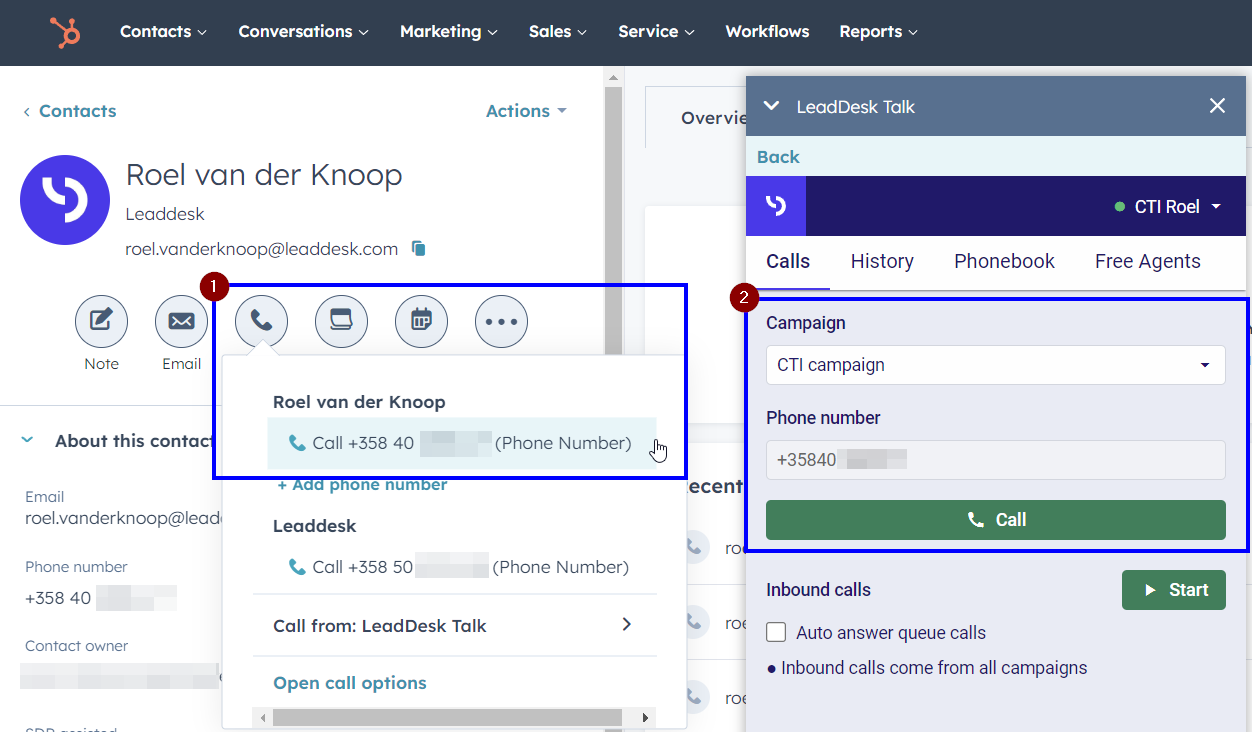This screenshot has height=732, width=1252.
Task: Click the three-dots More icon button
Action: (501, 321)
